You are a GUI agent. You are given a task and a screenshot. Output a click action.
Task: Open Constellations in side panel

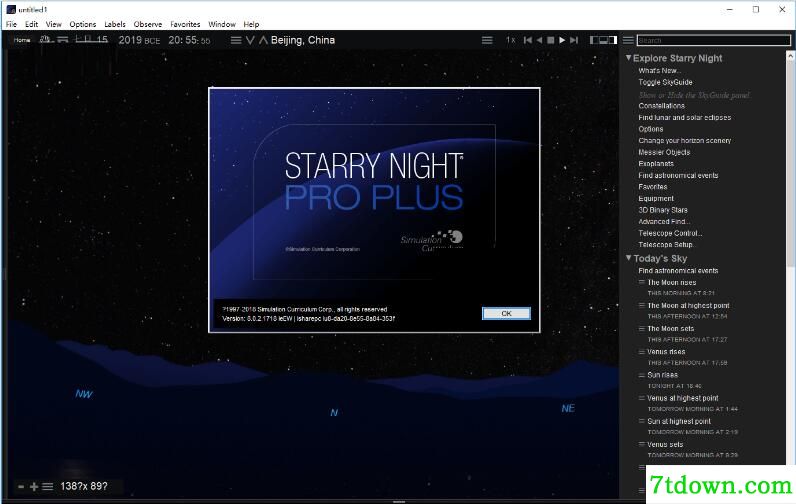(x=661, y=106)
